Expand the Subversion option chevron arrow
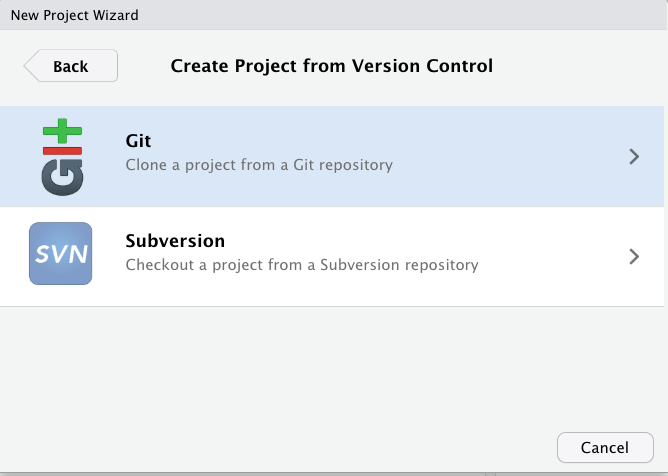Screen dimensions: 668x476 [633, 256]
